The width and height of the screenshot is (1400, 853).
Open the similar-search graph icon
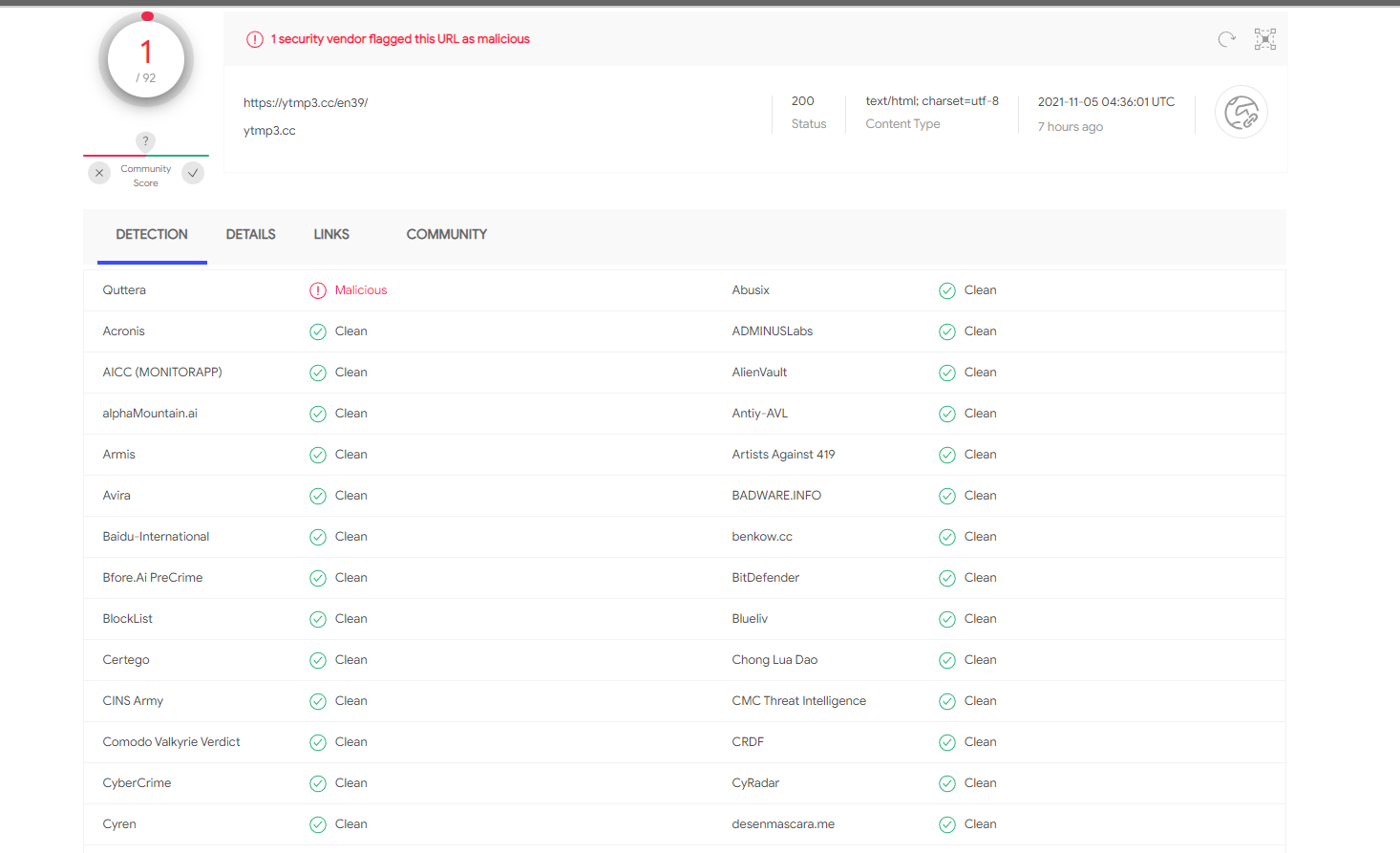click(1265, 39)
